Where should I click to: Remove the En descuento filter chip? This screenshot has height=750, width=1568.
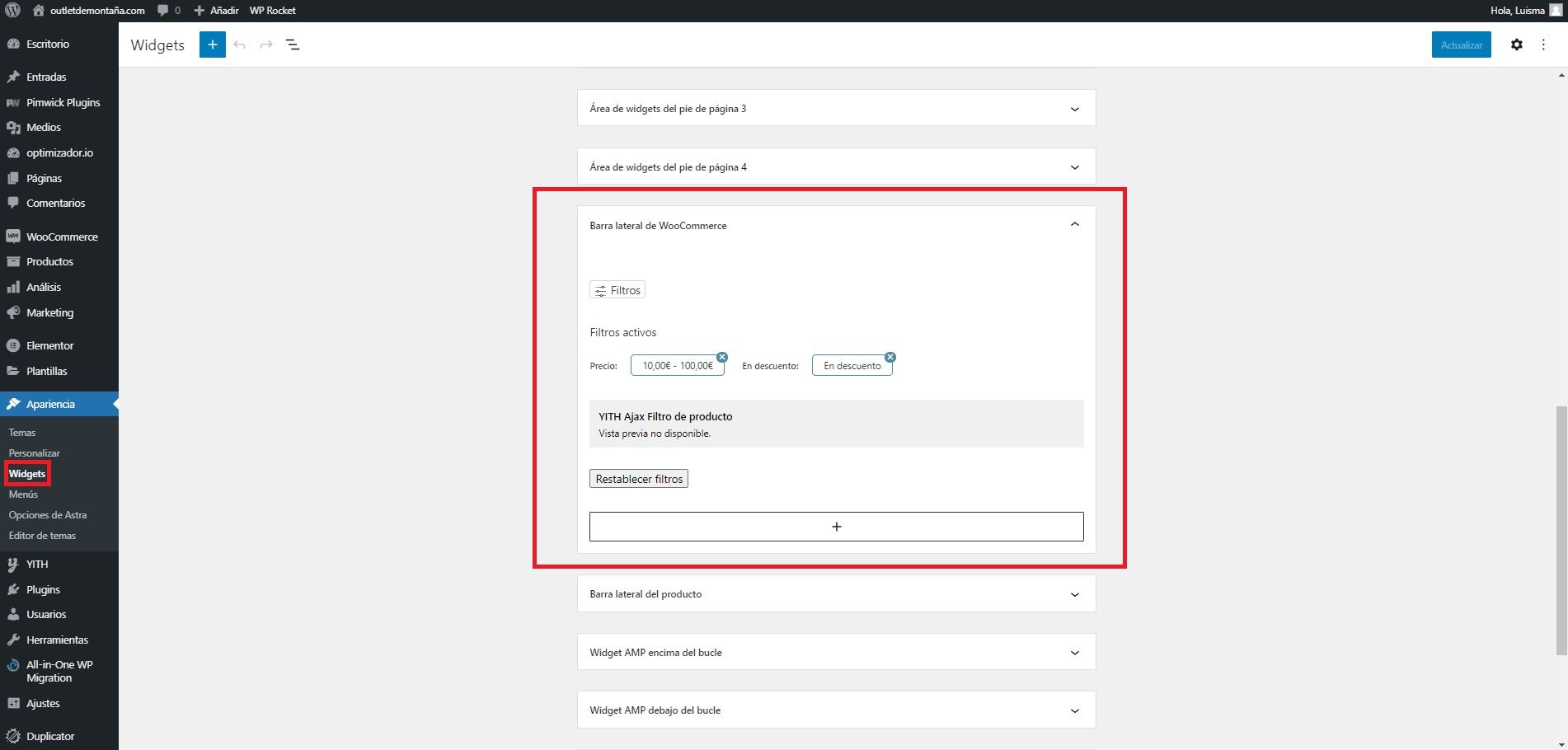tap(890, 357)
